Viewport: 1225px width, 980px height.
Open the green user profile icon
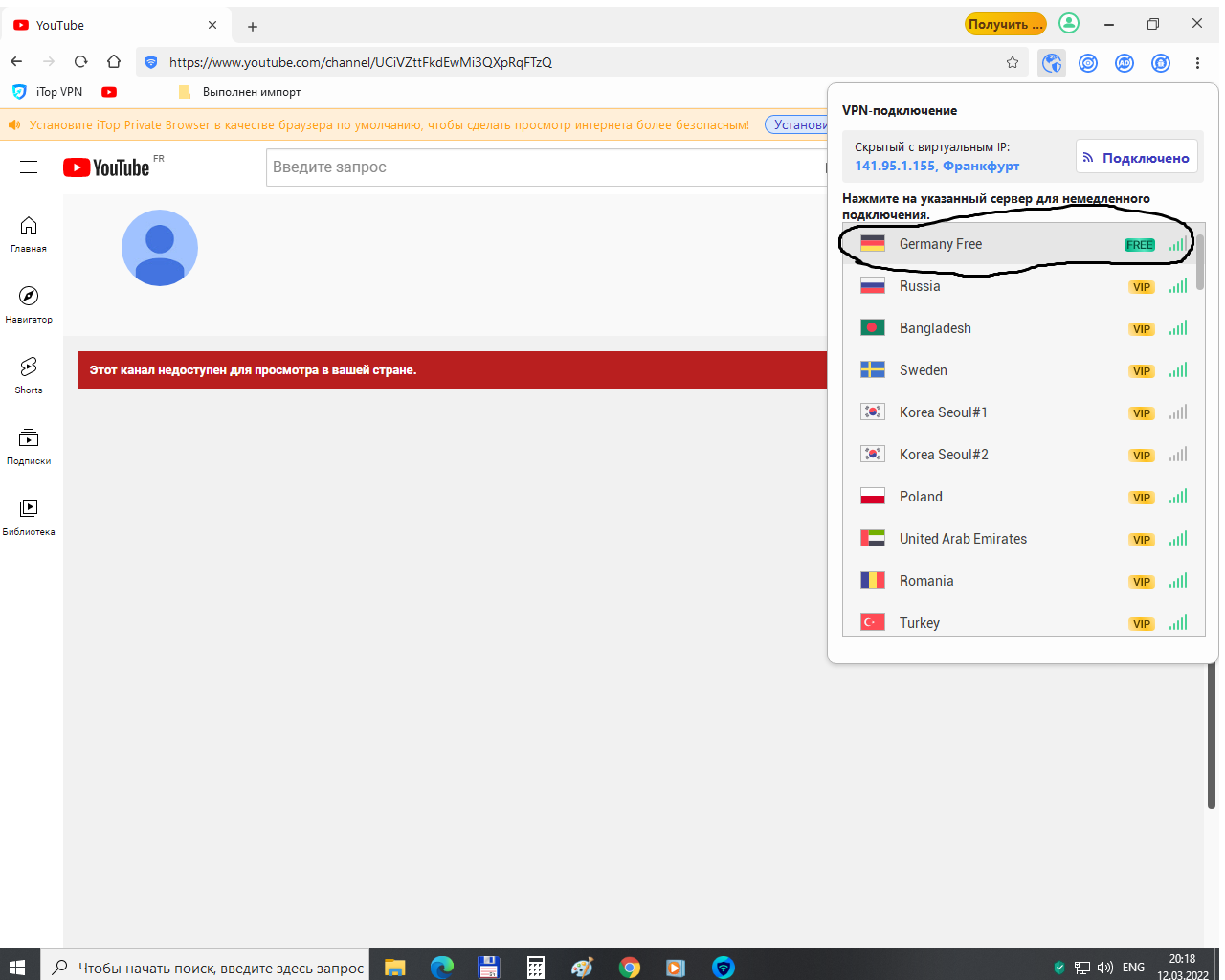[x=1069, y=24]
